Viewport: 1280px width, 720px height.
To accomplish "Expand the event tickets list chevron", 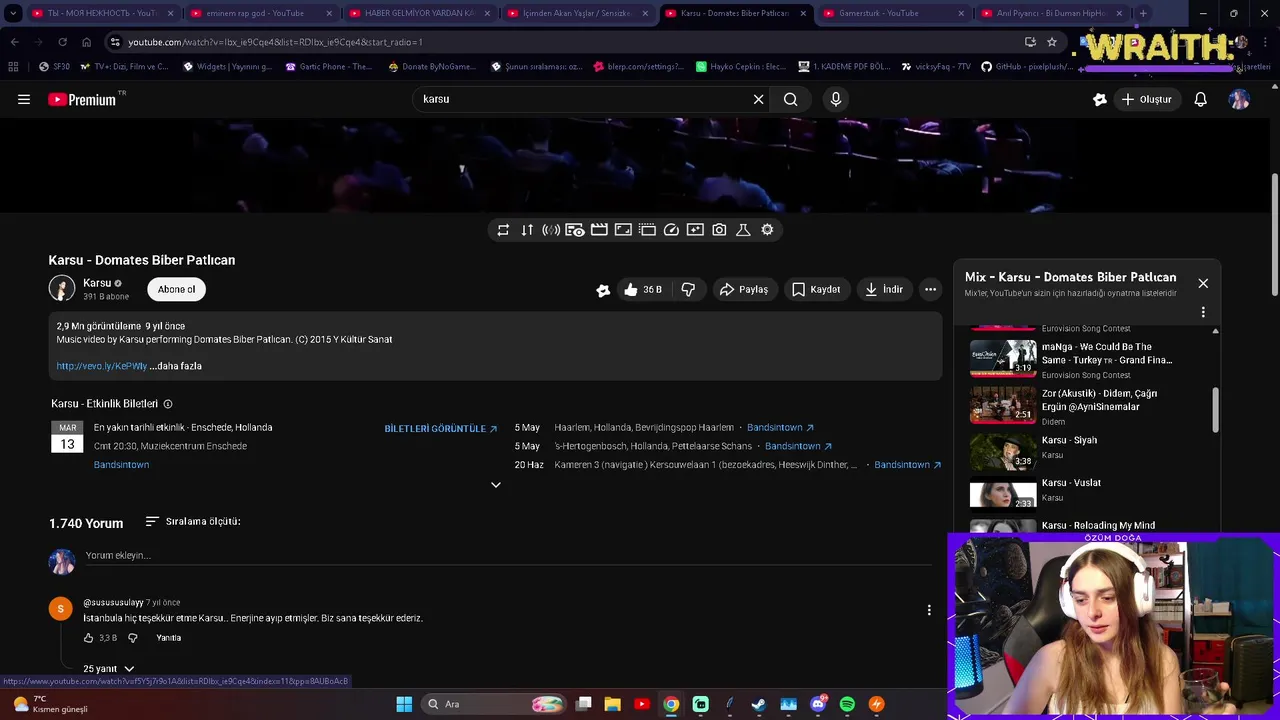I will coord(495,485).
